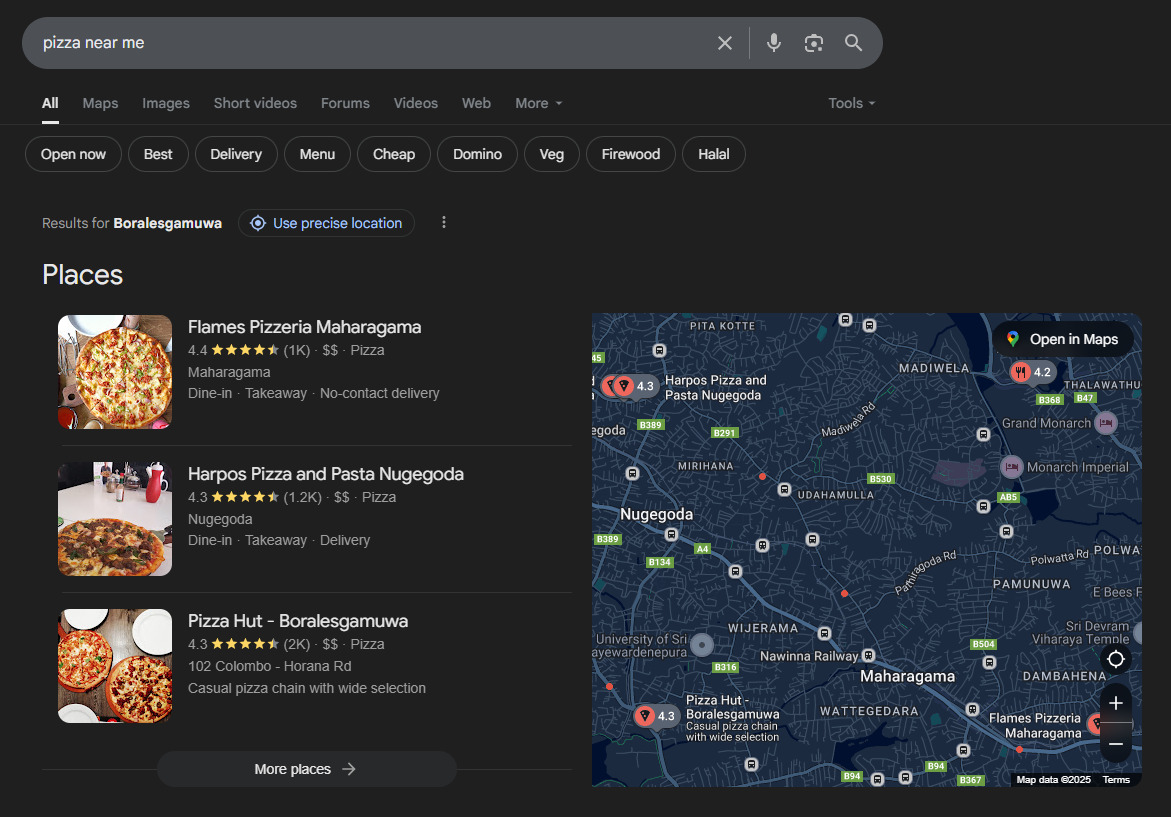The height and width of the screenshot is (817, 1171).
Task: Click the 4.2 rated restaurant map pin
Action: (x=1031, y=372)
